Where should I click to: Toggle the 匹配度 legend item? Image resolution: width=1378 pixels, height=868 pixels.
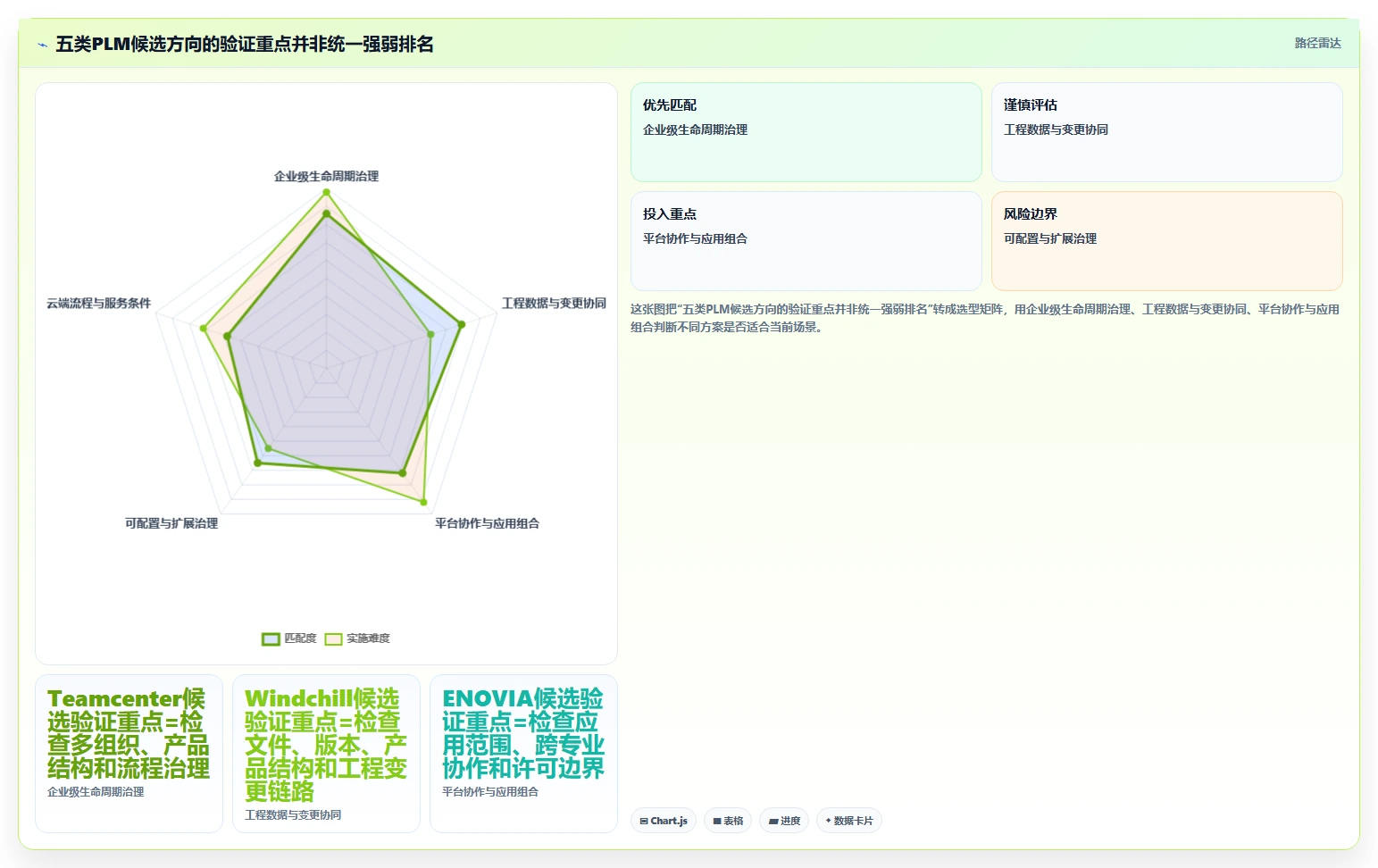pos(289,638)
